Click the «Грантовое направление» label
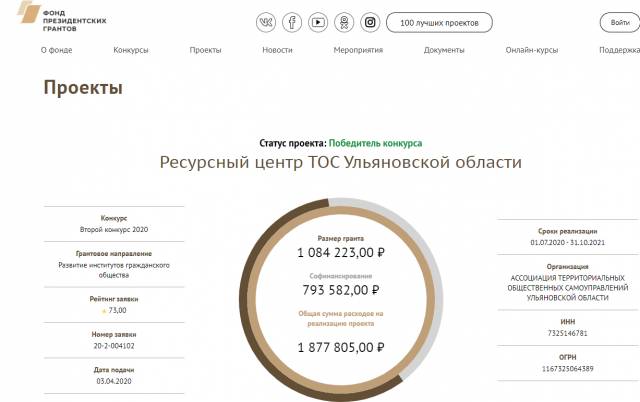 click(114, 253)
